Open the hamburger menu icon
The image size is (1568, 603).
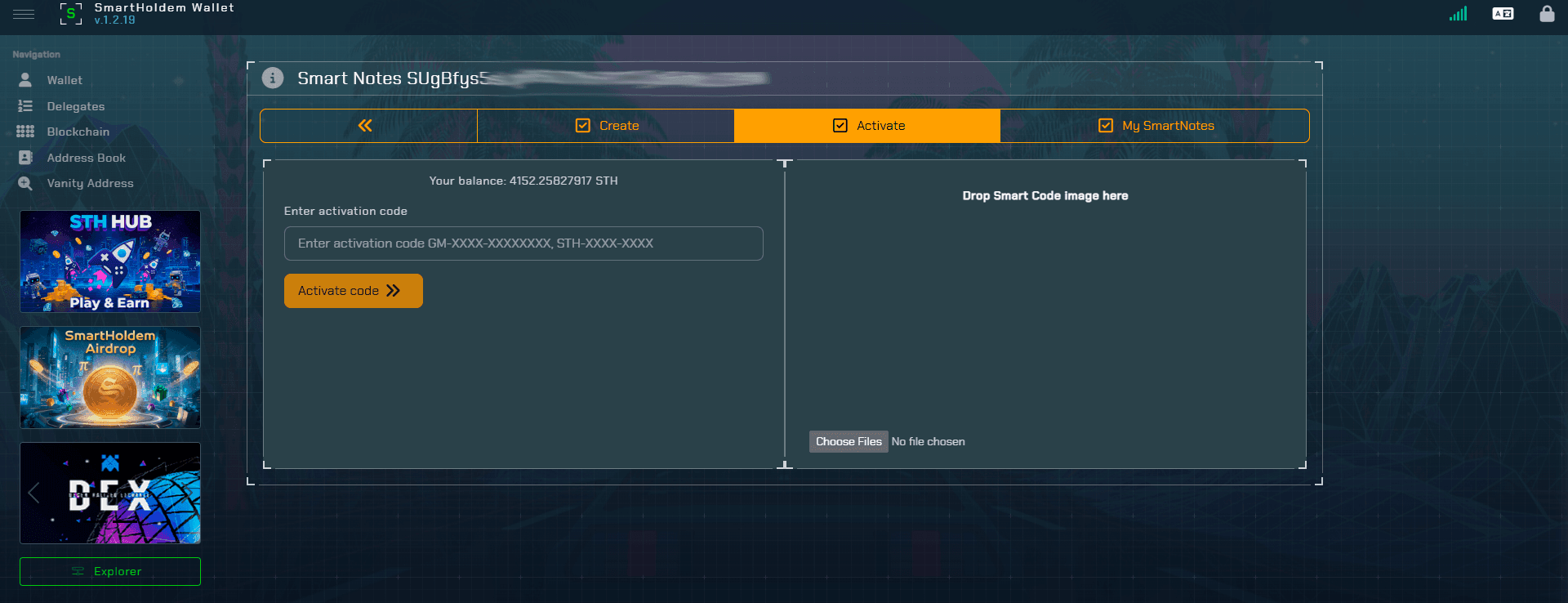pyautogui.click(x=24, y=14)
